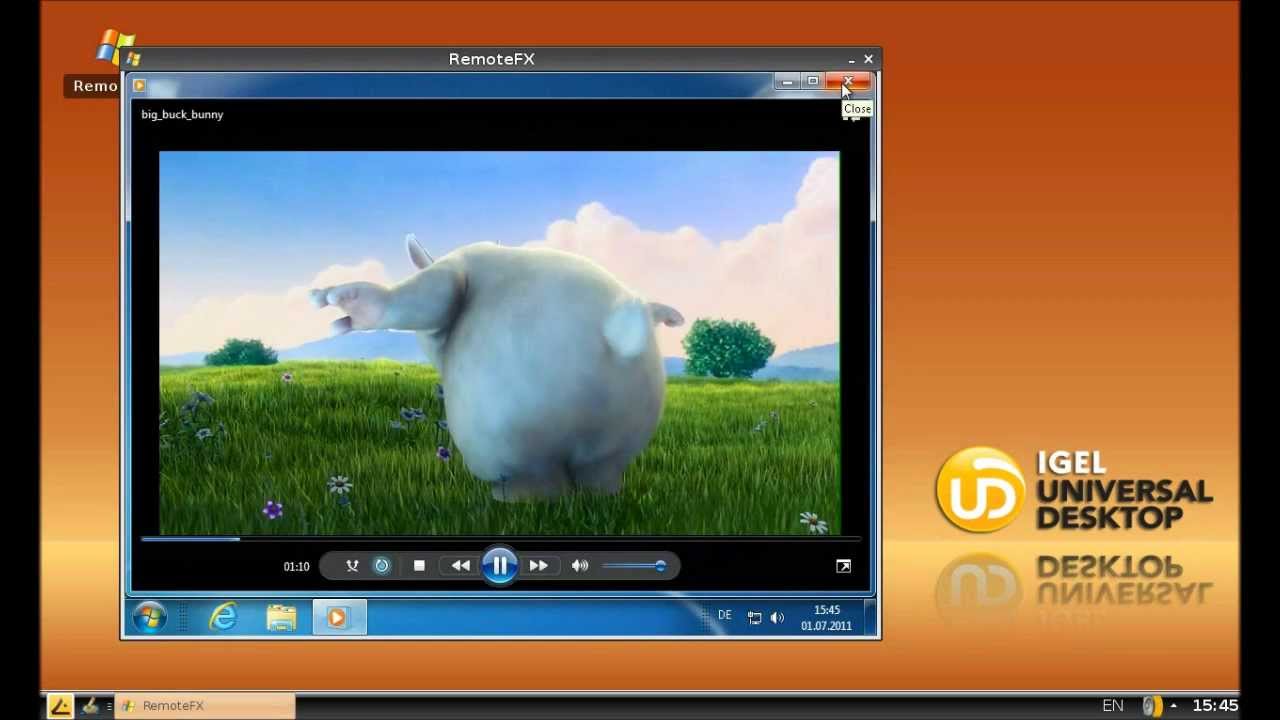Image resolution: width=1280 pixels, height=720 pixels.
Task: Open the Windows 7 Start menu
Action: point(150,618)
